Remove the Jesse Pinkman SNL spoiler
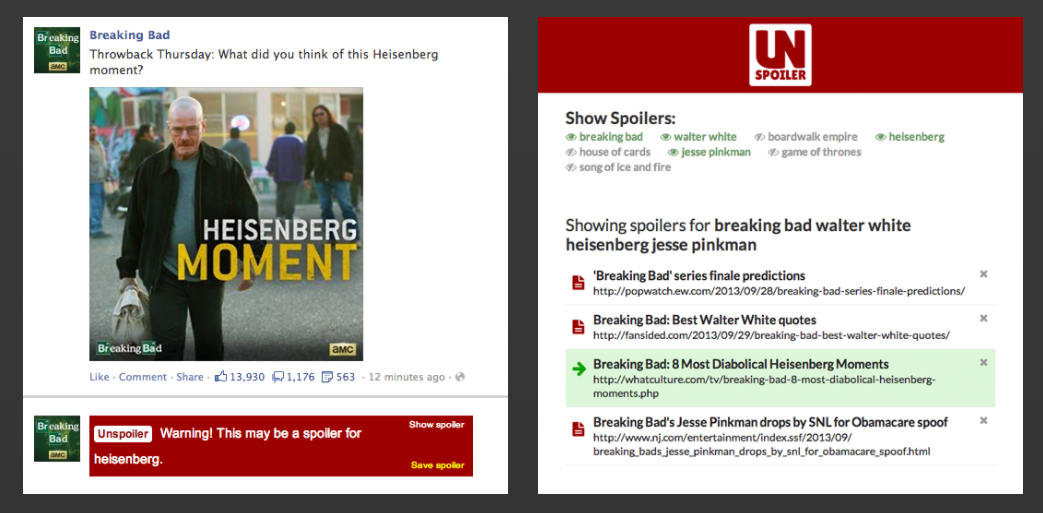The height and width of the screenshot is (513, 1043). (984, 421)
